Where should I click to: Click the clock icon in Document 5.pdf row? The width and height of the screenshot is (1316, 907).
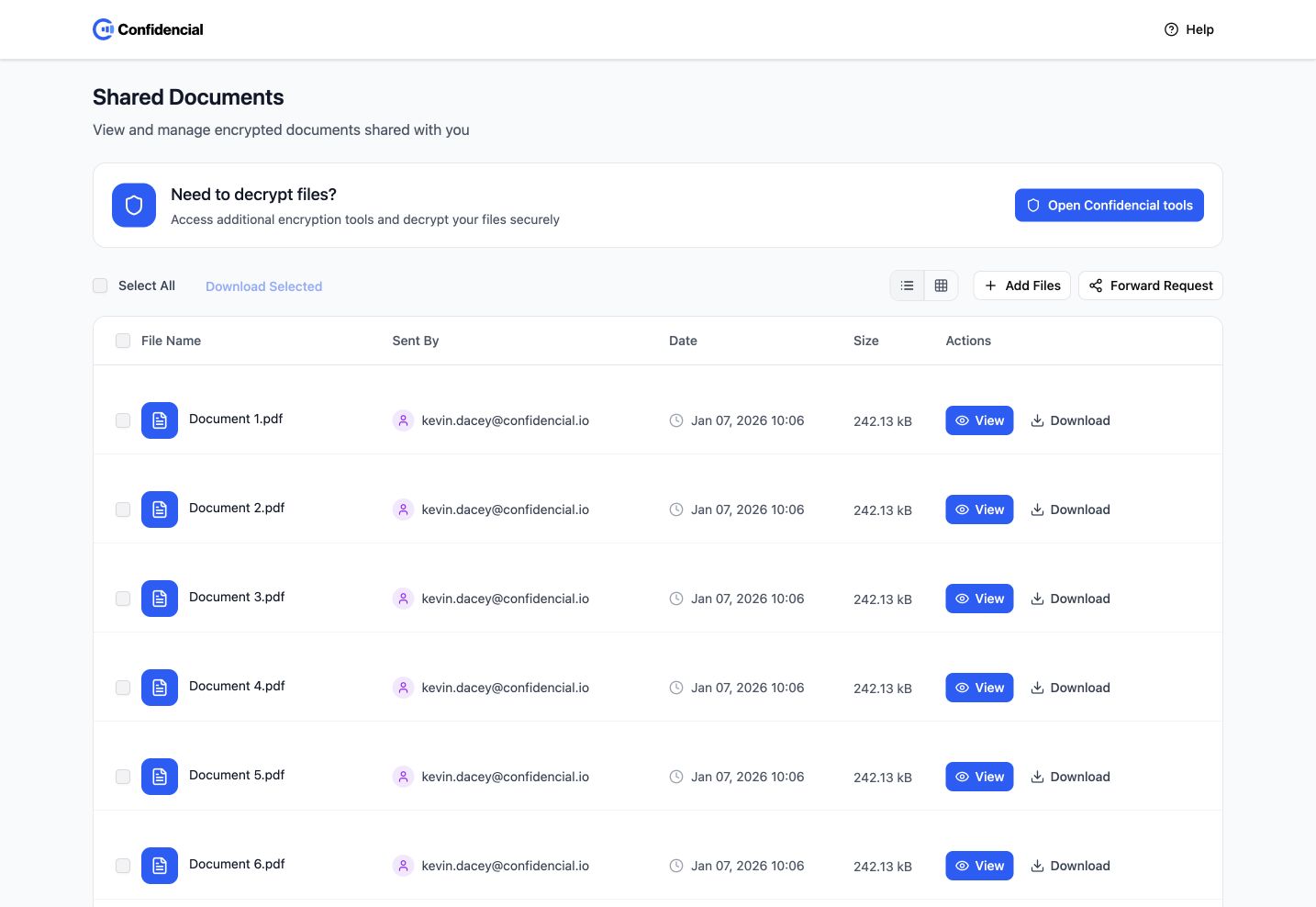[676, 777]
